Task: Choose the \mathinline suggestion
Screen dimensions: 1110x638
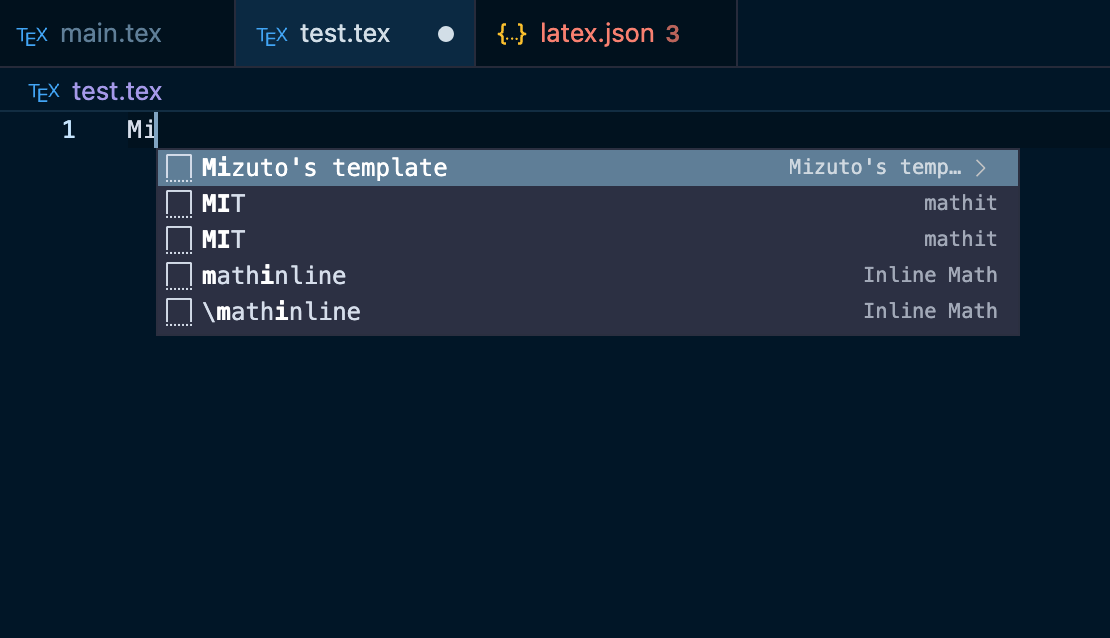Action: pyautogui.click(x=588, y=312)
